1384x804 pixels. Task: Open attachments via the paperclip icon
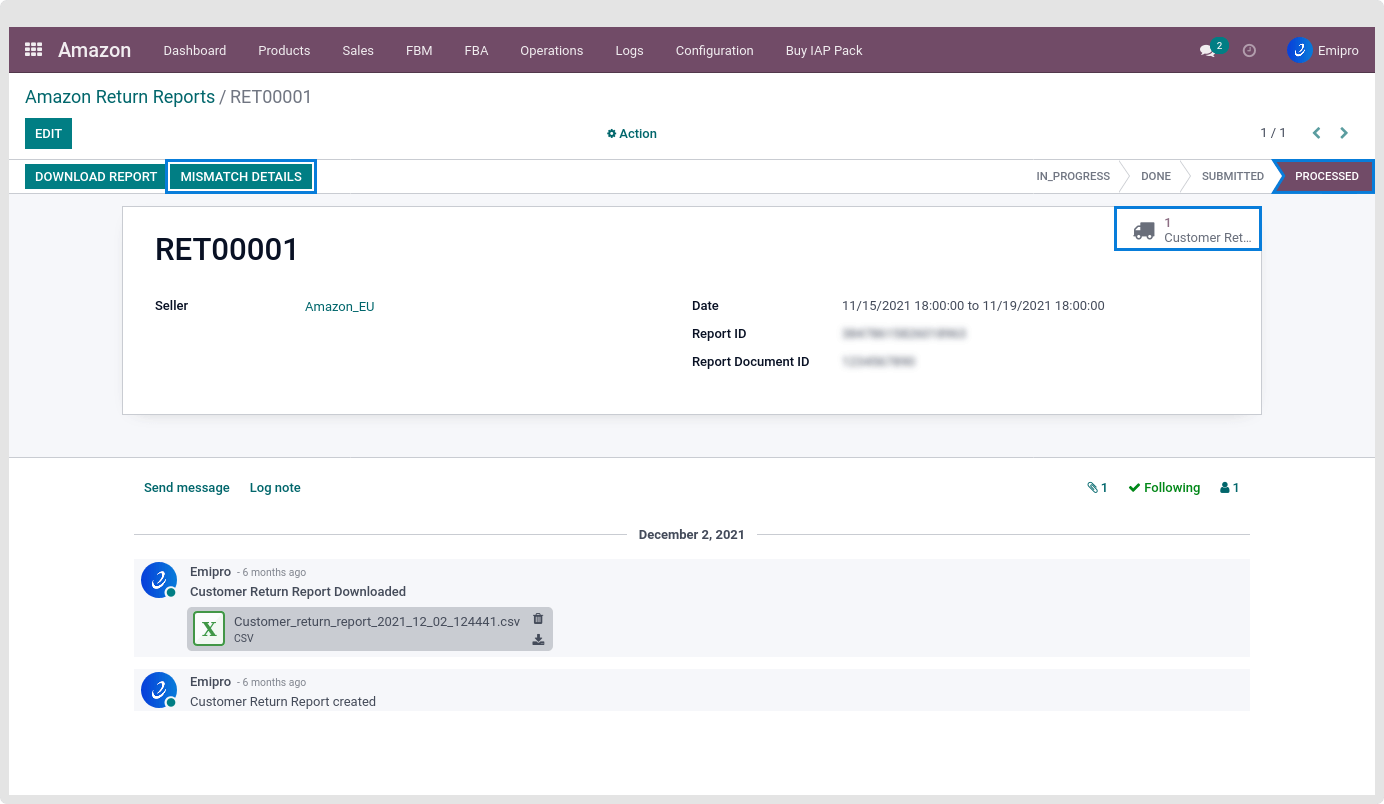point(1097,488)
